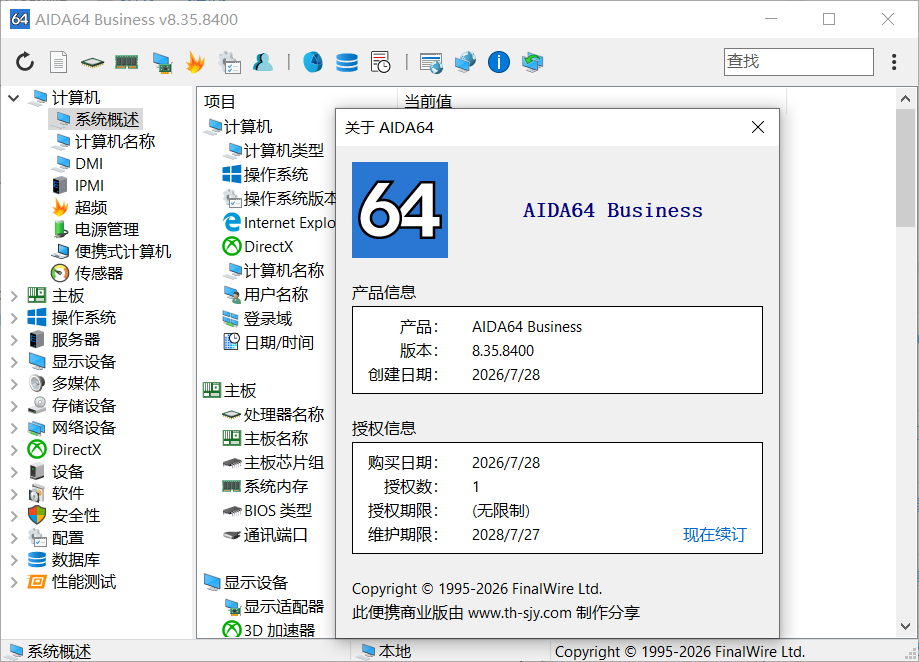919x662 pixels.
Task: Click the gear checklist toolbar icon
Action: [x=229, y=62]
